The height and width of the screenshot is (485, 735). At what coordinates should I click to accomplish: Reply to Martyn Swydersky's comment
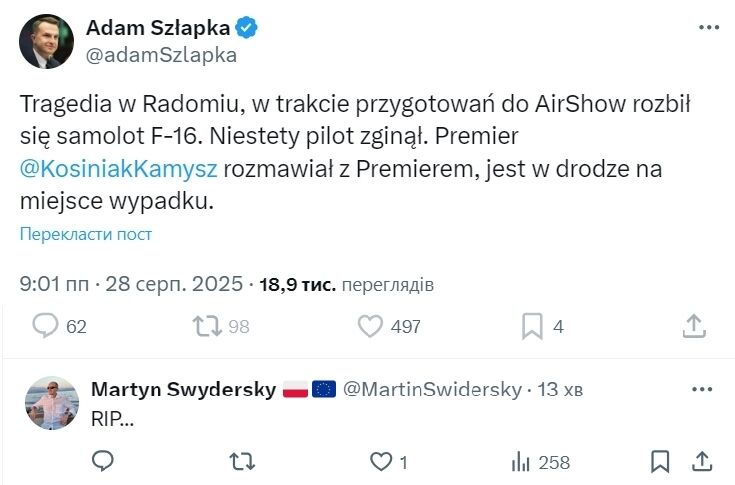(x=103, y=461)
